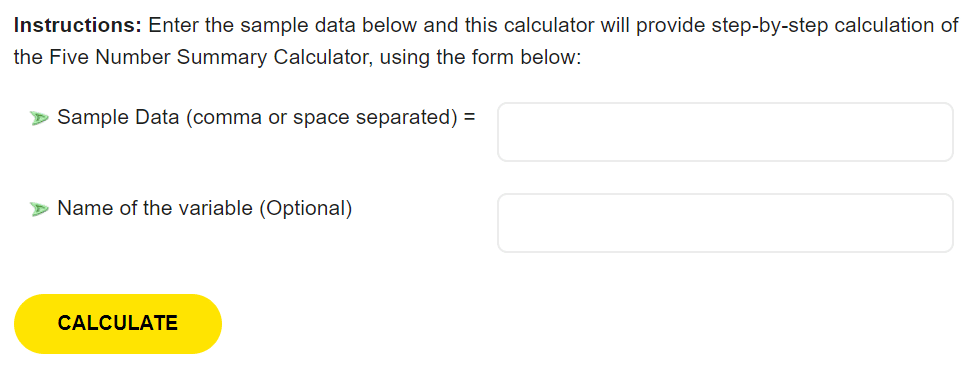Click the phrase Enter the sample data below
The height and width of the screenshot is (371, 976).
click(x=282, y=26)
